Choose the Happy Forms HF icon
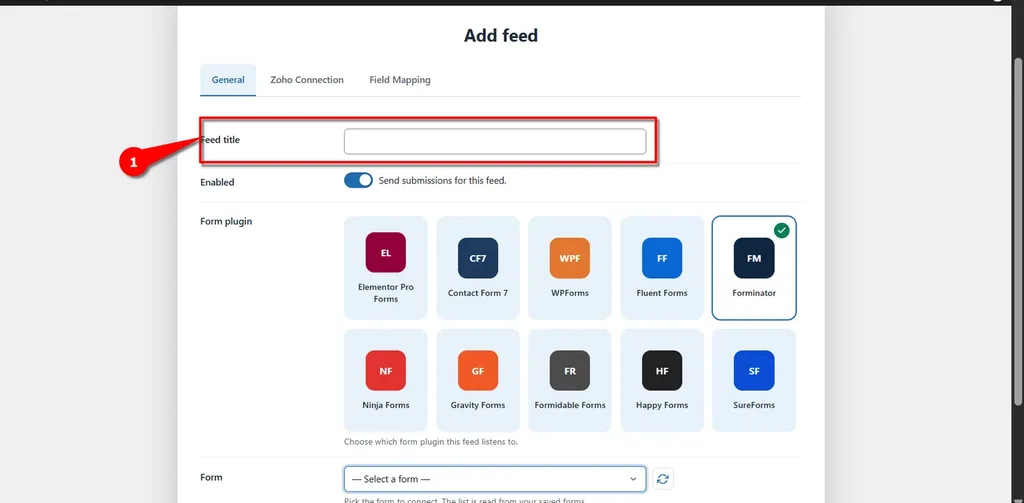 pos(662,370)
